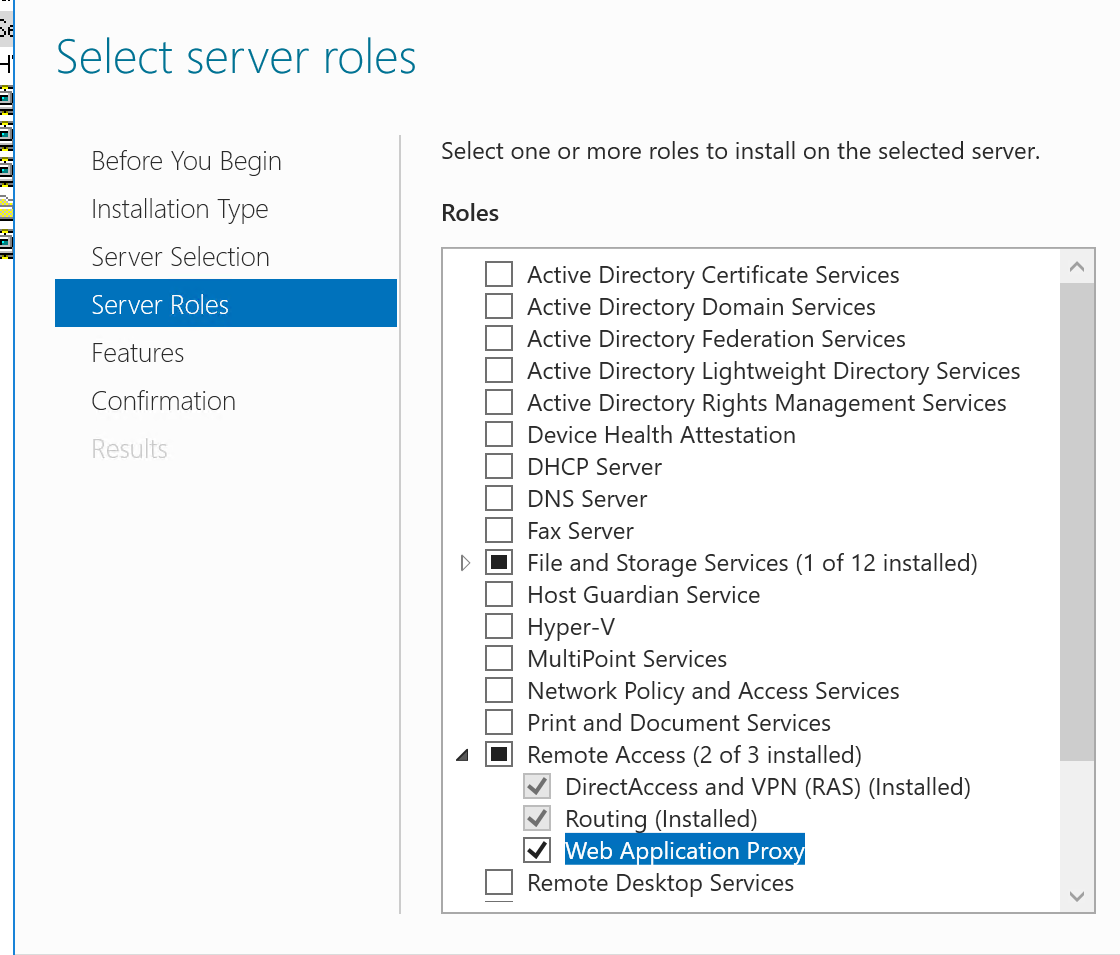1120x955 pixels.
Task: Tick the DNS Server checkbox
Action: [x=499, y=499]
